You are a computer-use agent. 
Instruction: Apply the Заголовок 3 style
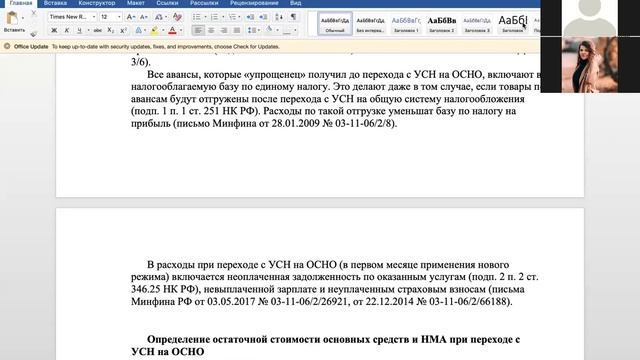coord(477,24)
